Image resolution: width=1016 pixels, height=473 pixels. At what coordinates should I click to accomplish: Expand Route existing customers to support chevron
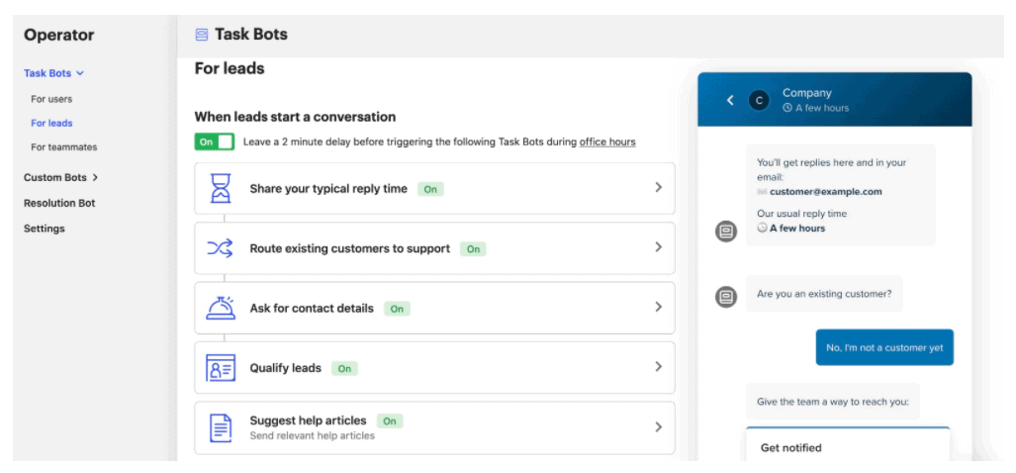tap(658, 247)
